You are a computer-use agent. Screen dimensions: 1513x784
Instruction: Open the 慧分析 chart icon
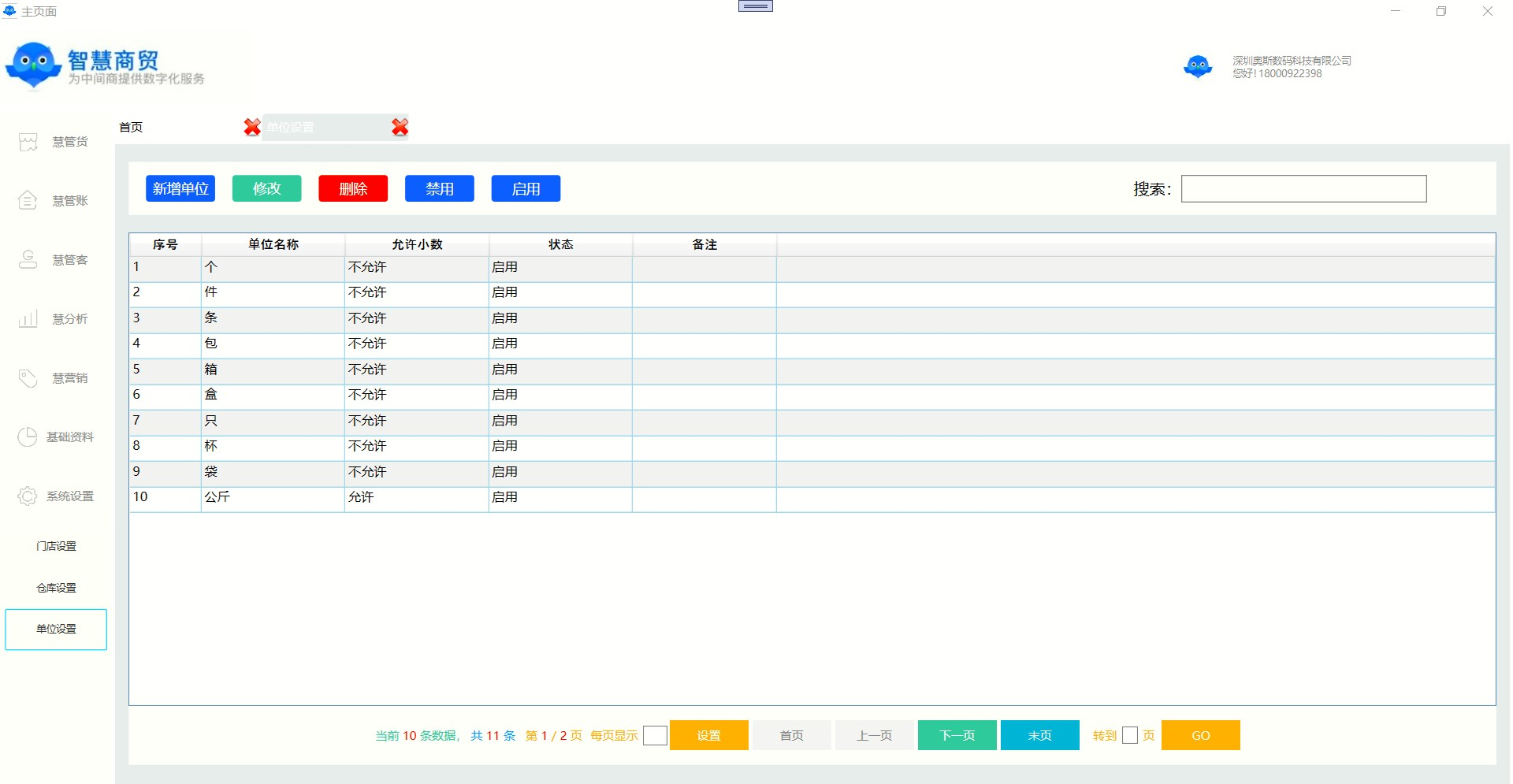click(x=28, y=319)
